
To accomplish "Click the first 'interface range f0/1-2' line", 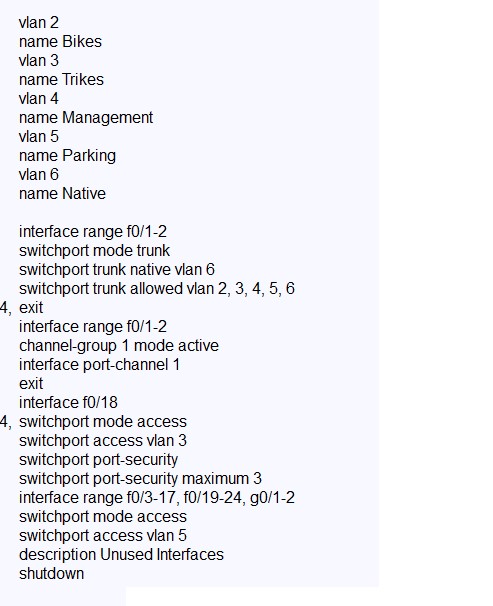I will tap(93, 232).
